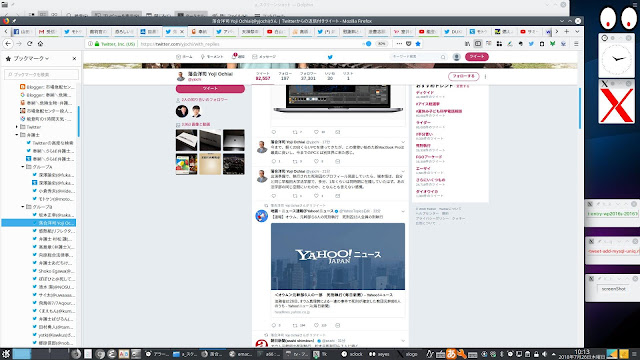Open the Firefox home page icon
This screenshot has width=640, height=360.
pos(40,44)
